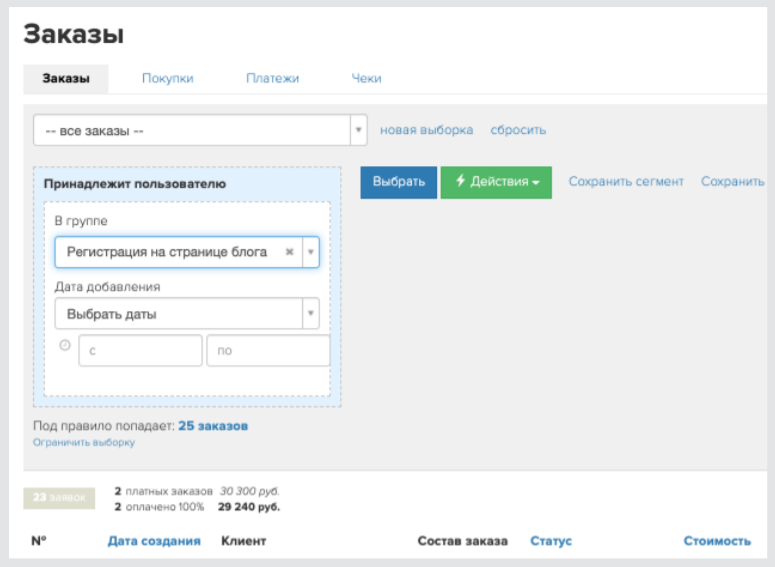Expand the group selector arrow
This screenshot has width=775, height=567.
tap(311, 252)
